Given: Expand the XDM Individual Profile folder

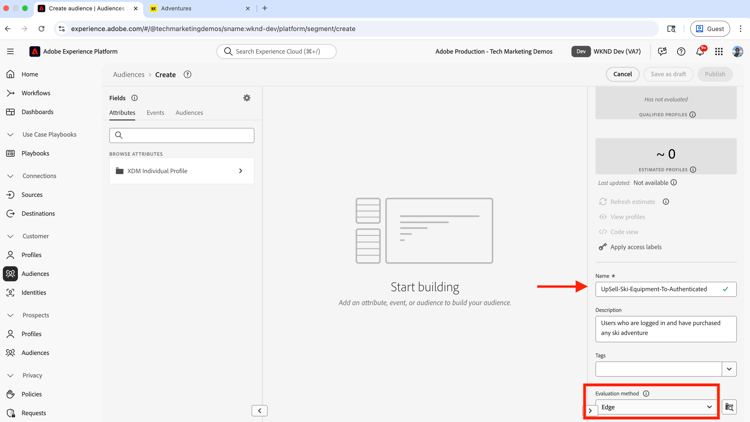Looking at the screenshot, I should pos(182,171).
